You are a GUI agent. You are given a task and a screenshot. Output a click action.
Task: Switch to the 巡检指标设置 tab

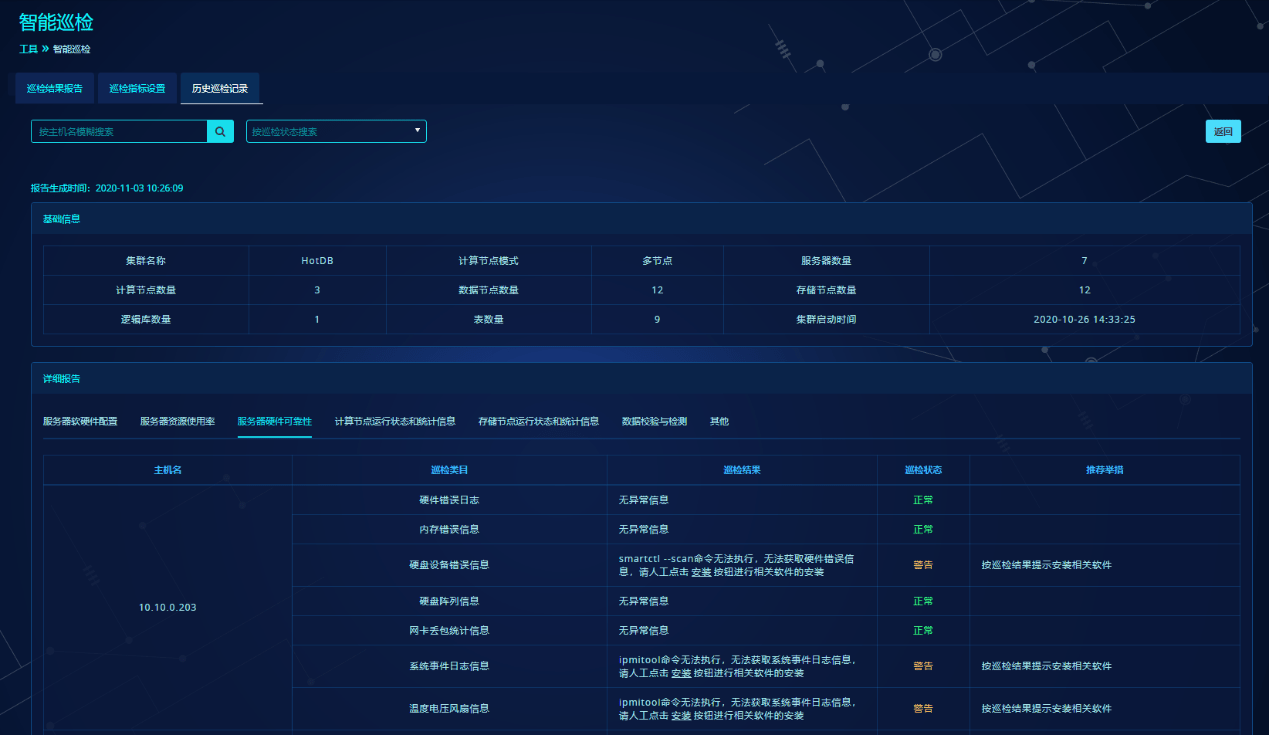click(137, 88)
